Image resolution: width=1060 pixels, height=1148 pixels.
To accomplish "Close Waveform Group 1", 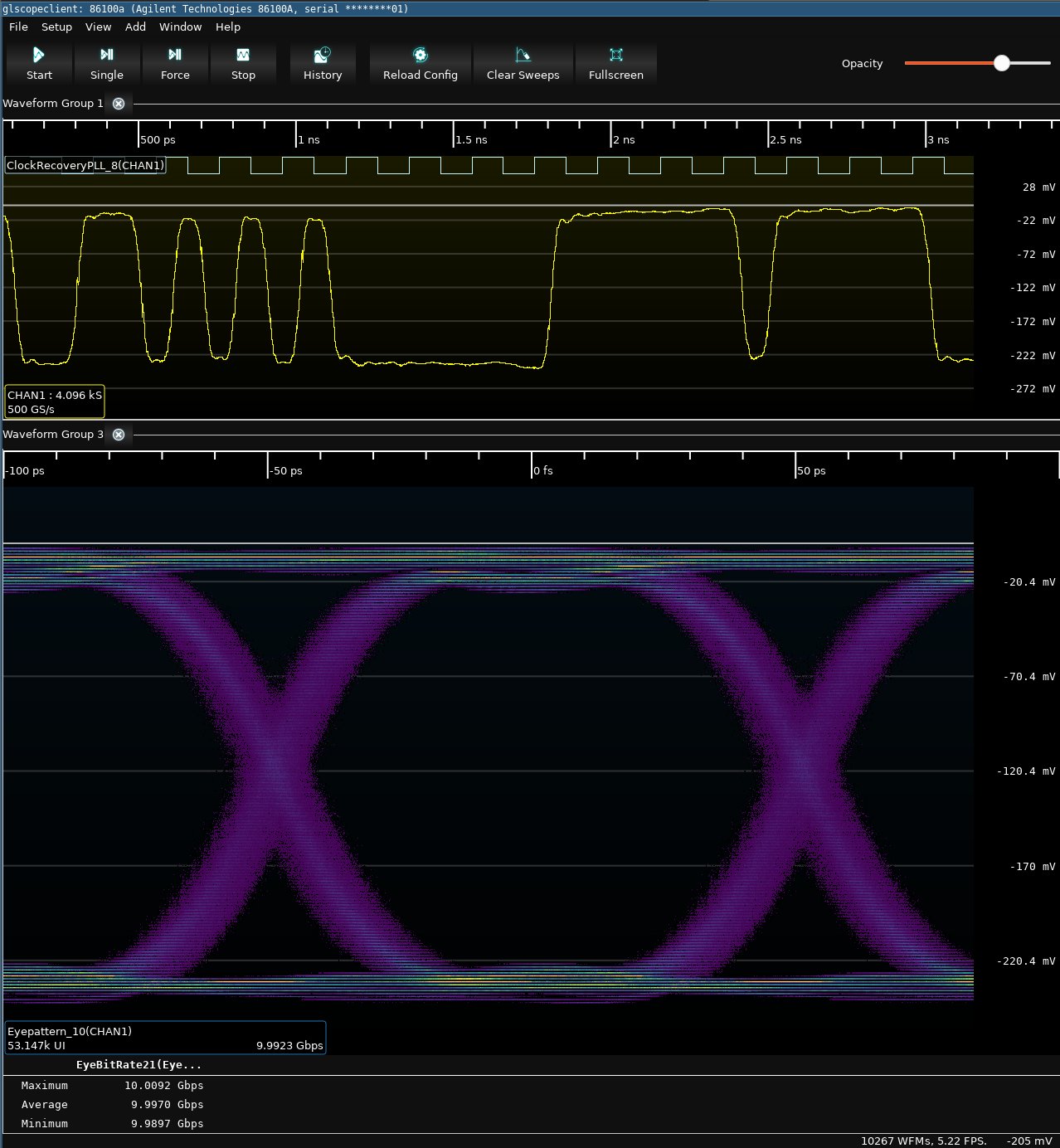I will [x=119, y=104].
